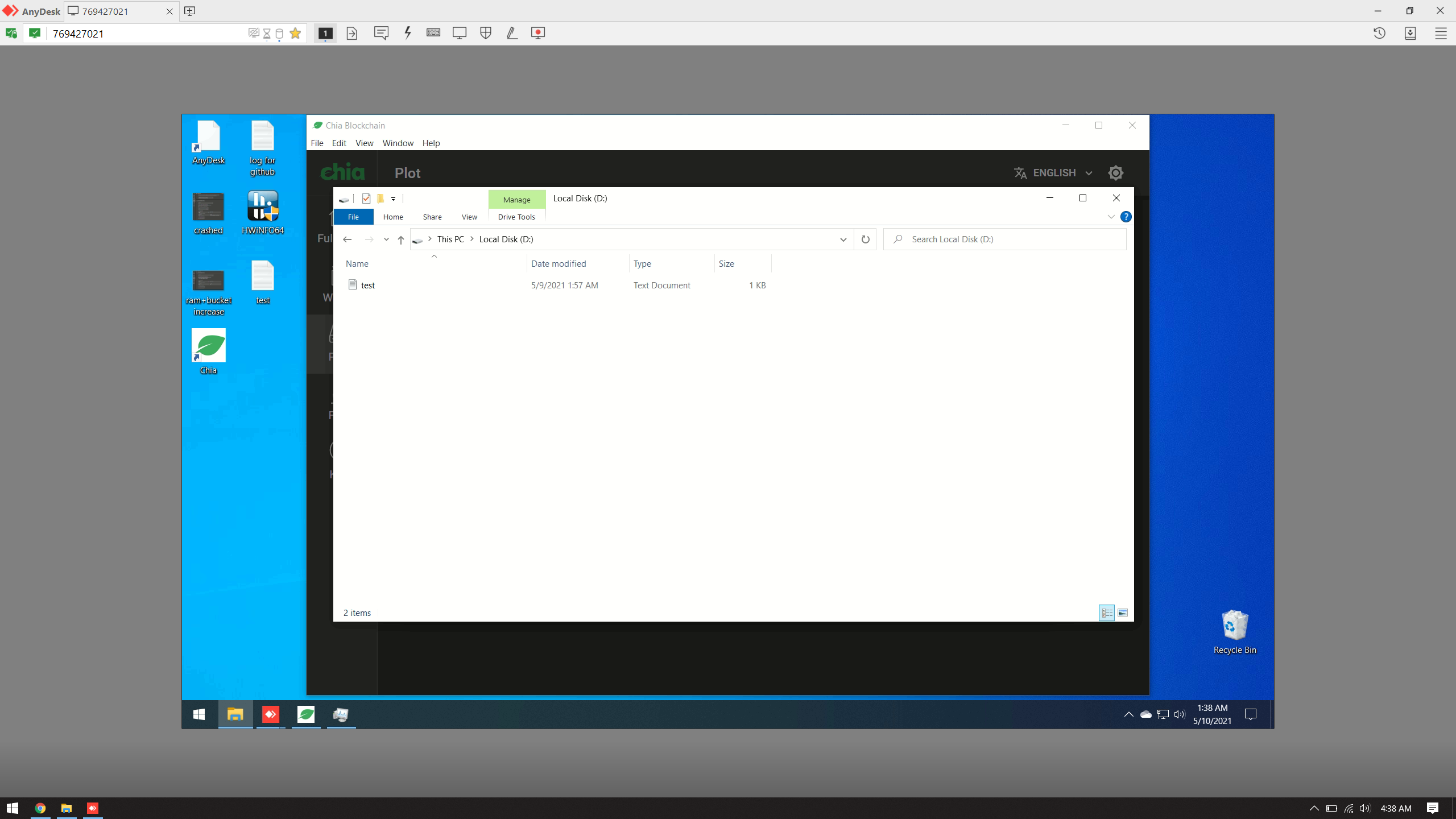Open AnyDesk permissions shield icon
This screenshot has height=819, width=1456.
coord(486,33)
